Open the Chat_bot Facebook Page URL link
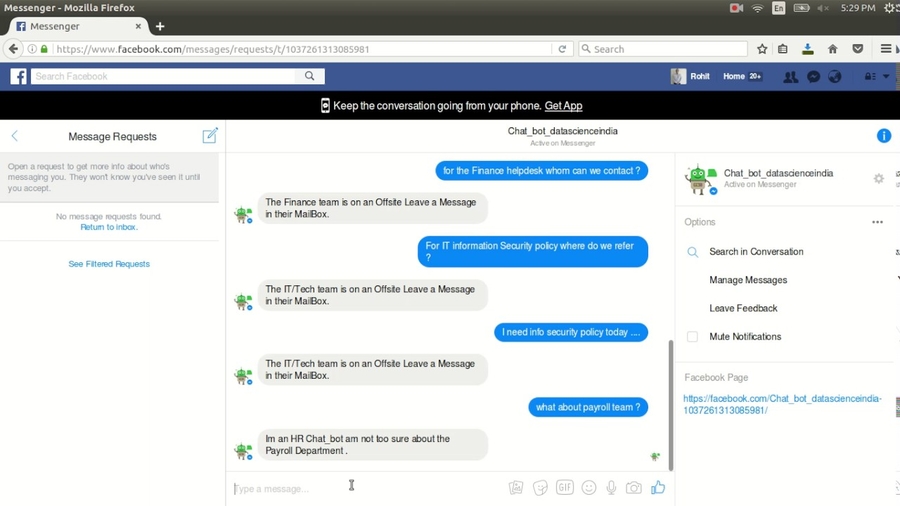Image resolution: width=900 pixels, height=506 pixels. tap(782, 404)
